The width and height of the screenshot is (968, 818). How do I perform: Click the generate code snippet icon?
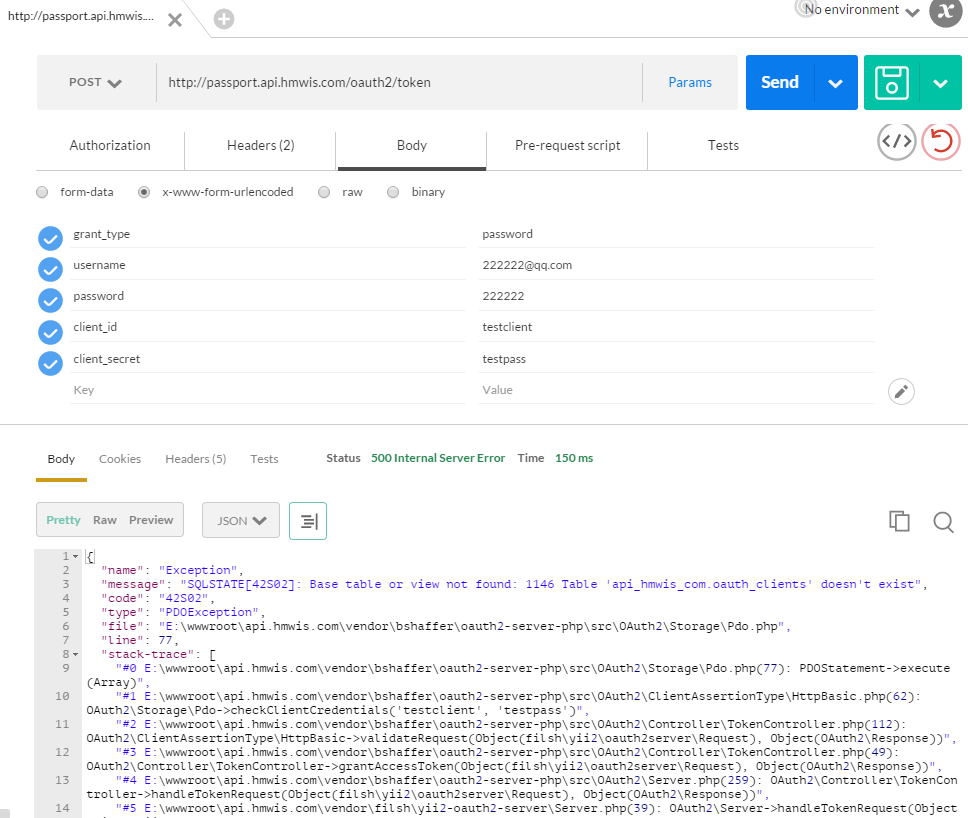pyautogui.click(x=896, y=142)
